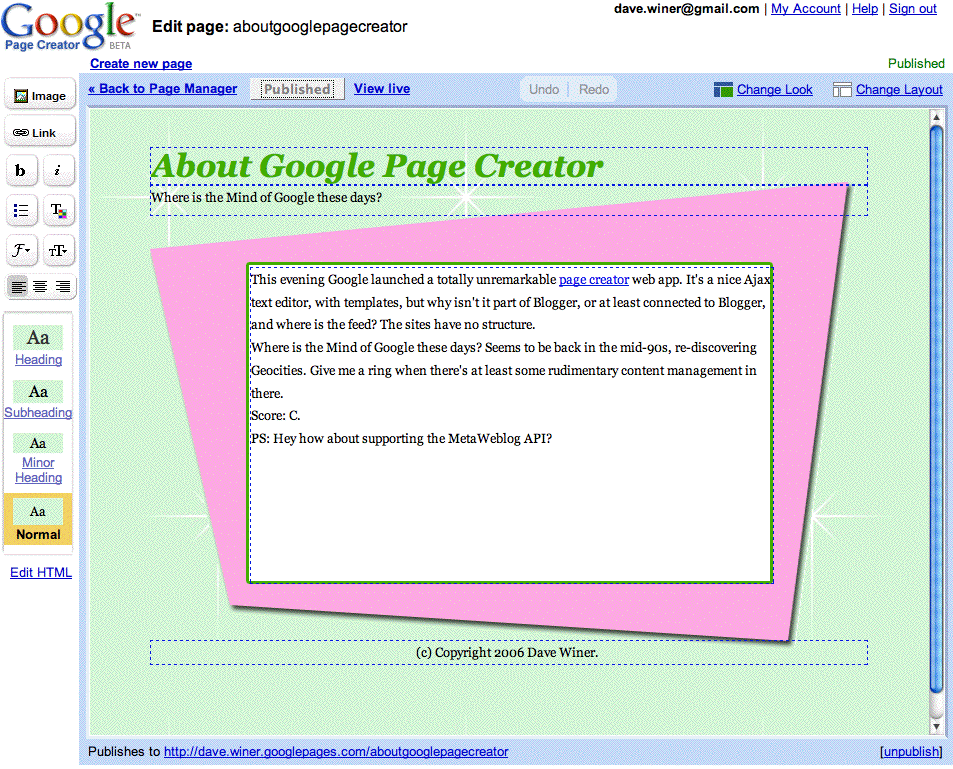This screenshot has width=953, height=769.
Task: Click the Undo button
Action: [x=544, y=89]
